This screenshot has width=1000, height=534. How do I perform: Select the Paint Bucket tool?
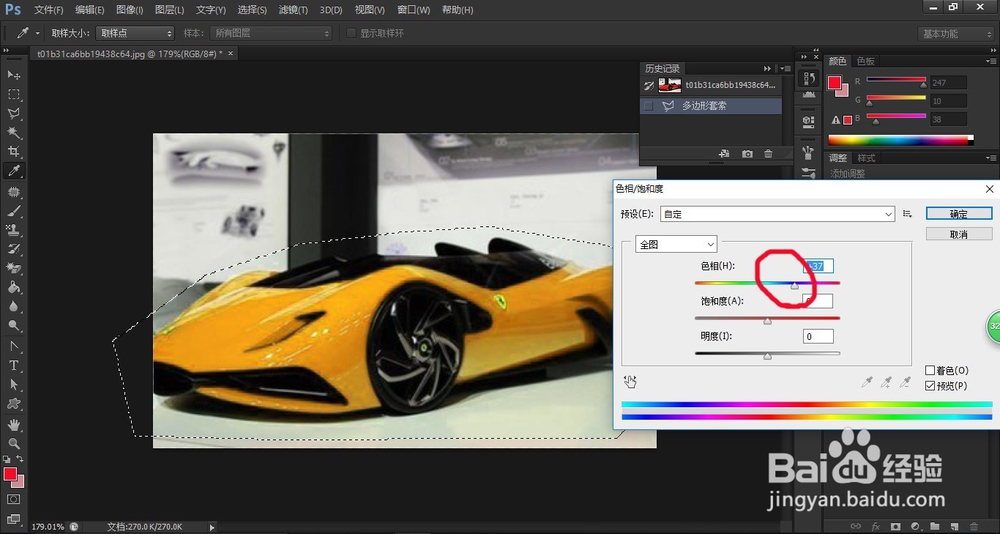pos(13,287)
